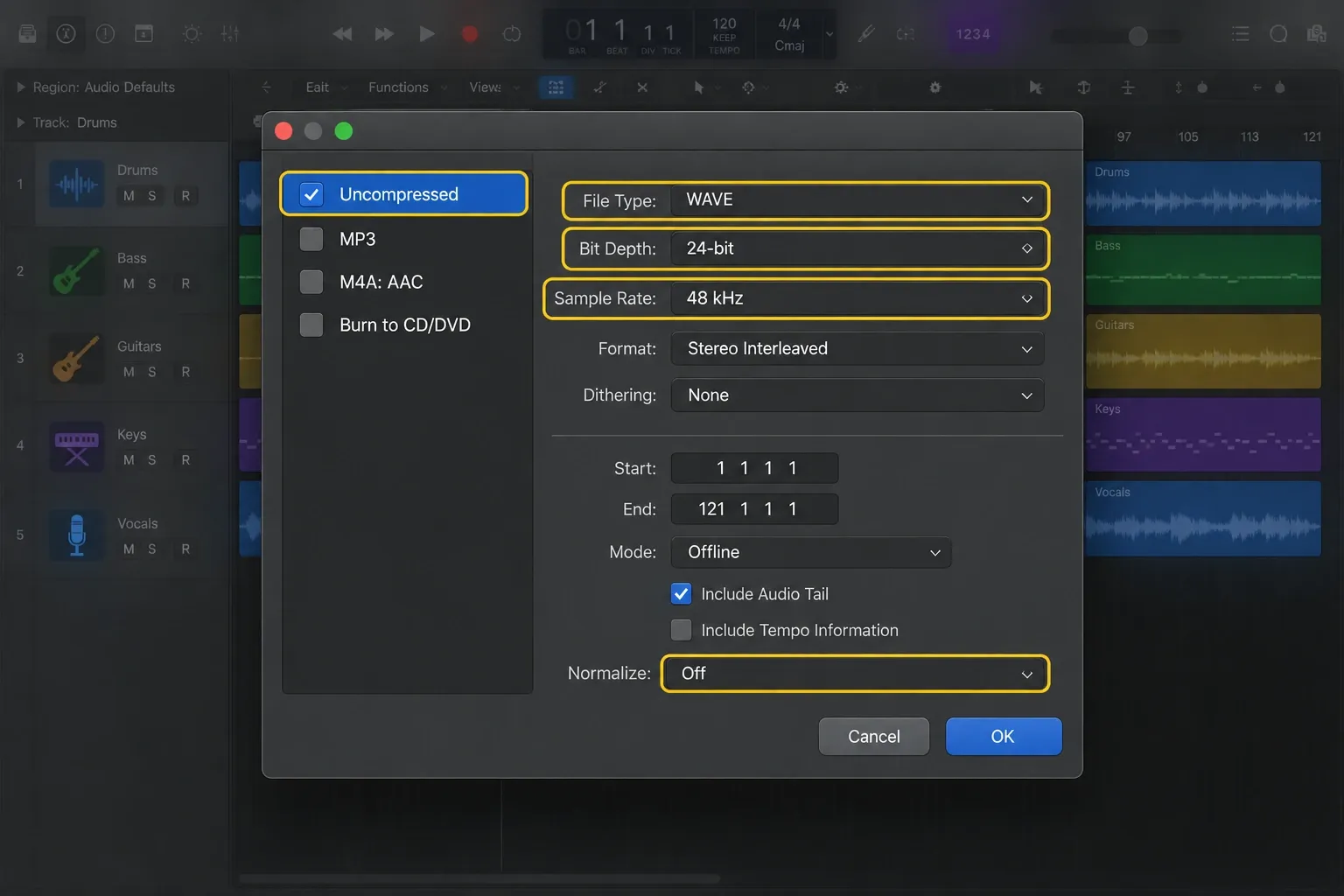
Task: Open the Dithering dropdown set to None
Action: tap(857, 395)
